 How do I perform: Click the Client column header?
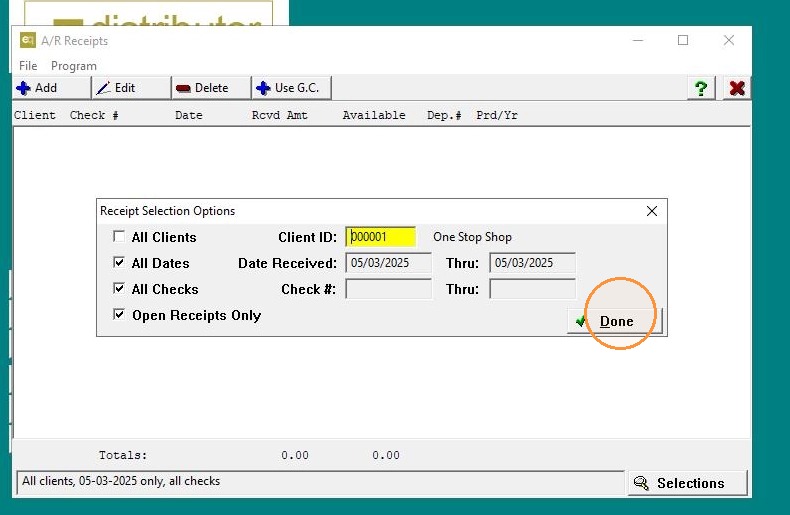(x=35, y=115)
